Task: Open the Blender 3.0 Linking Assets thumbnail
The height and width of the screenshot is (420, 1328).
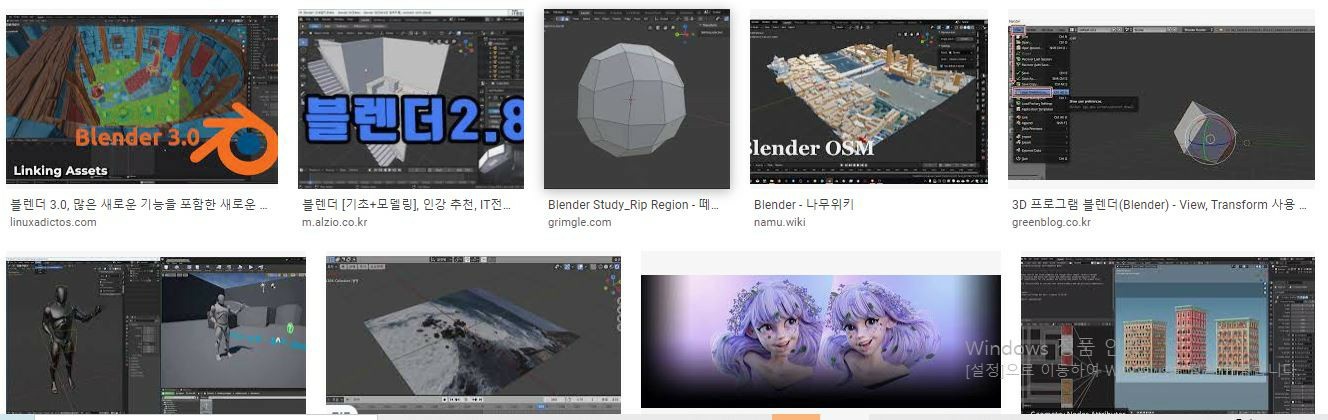Action: [x=142, y=100]
